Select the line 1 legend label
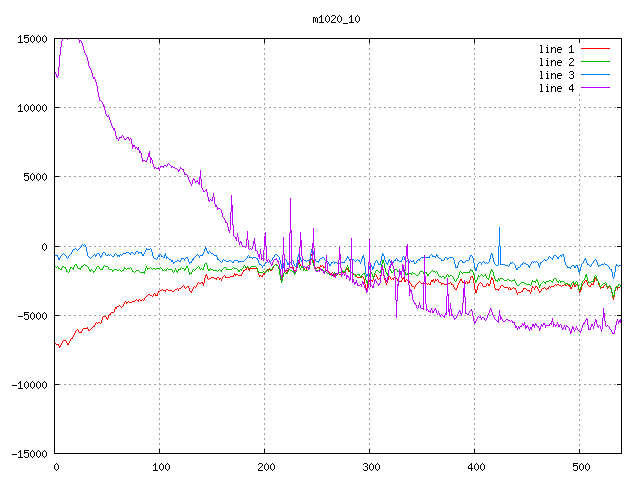The image size is (640, 480). (x=557, y=48)
